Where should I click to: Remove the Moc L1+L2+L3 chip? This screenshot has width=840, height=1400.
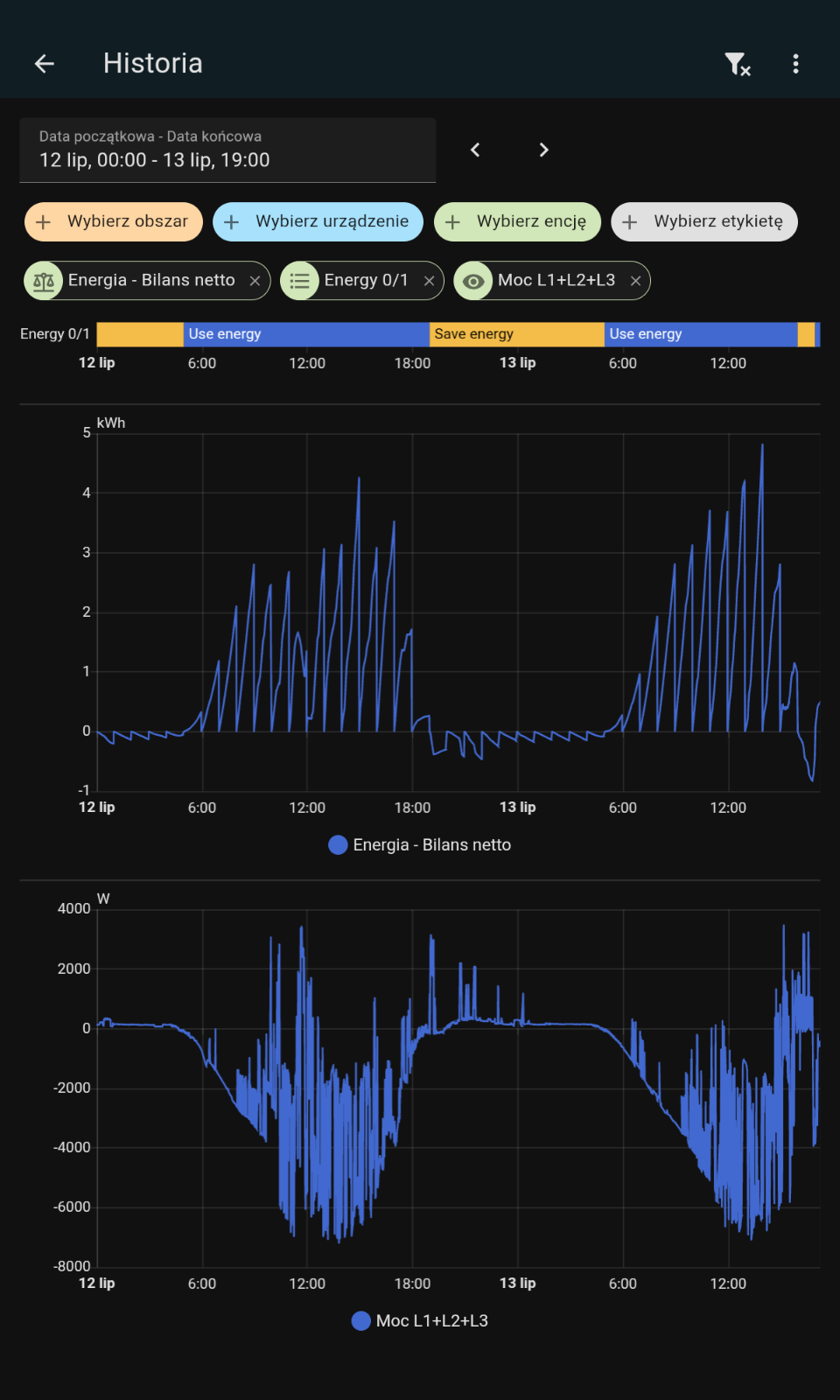click(636, 281)
